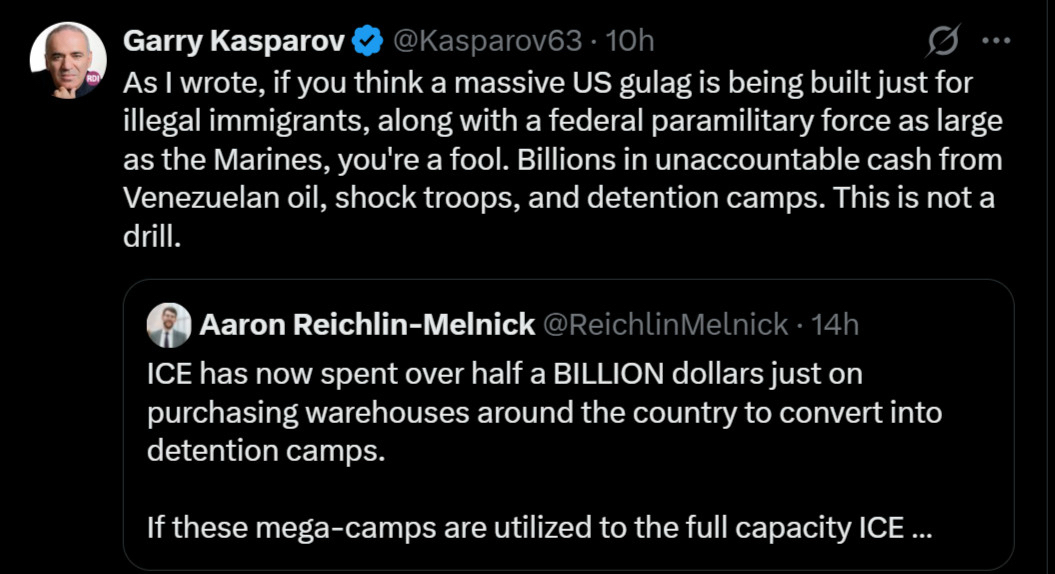Open Garry Kasparov's profile picture

68,60
